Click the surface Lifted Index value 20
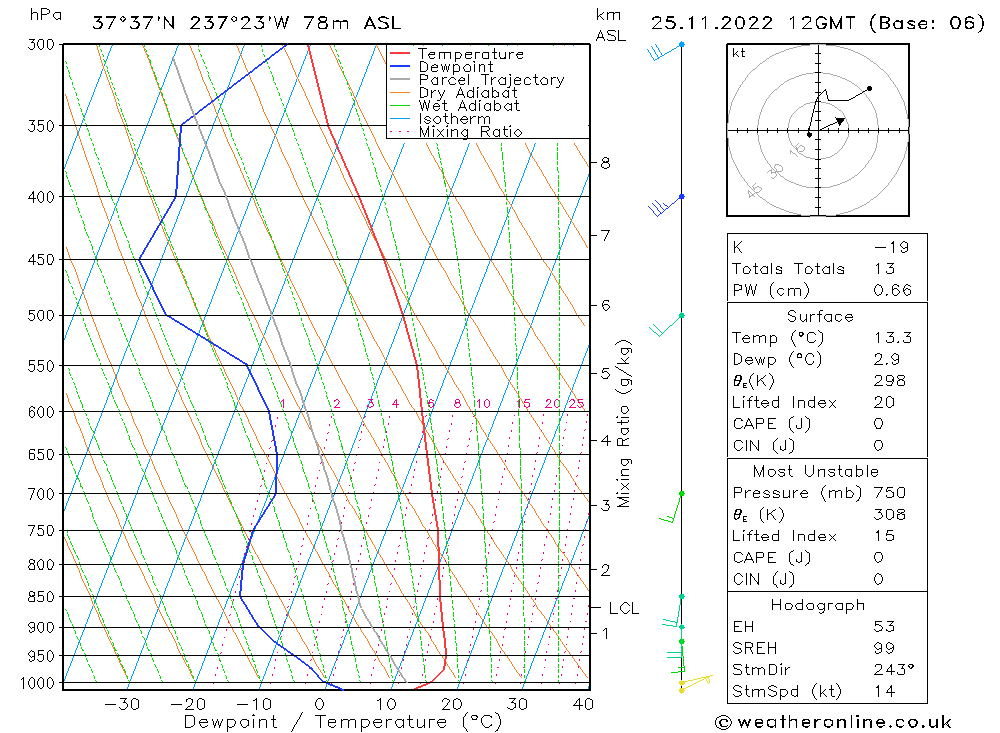 (x=885, y=403)
